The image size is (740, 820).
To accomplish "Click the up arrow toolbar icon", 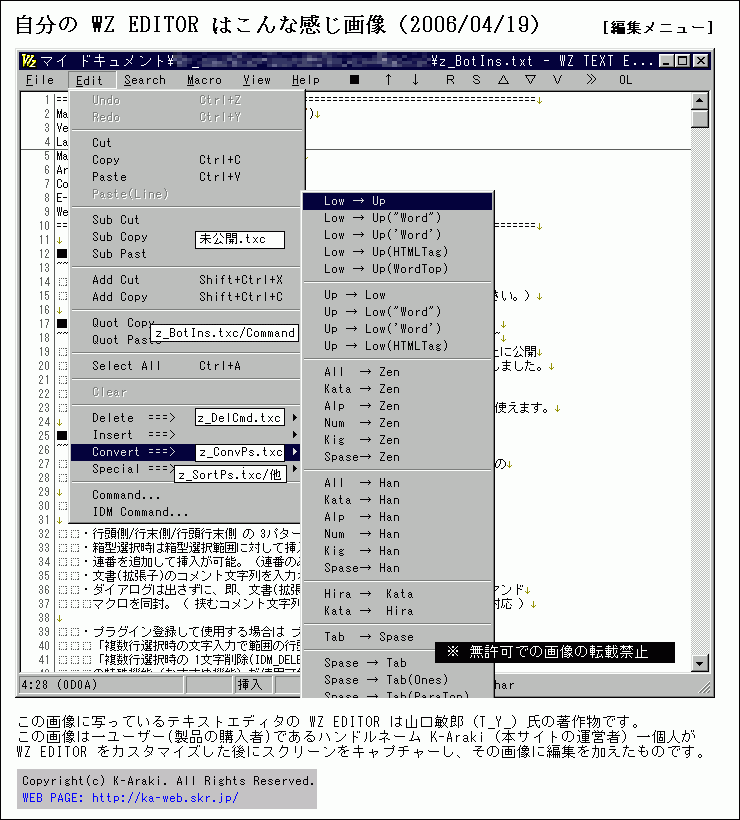I will click(x=388, y=80).
